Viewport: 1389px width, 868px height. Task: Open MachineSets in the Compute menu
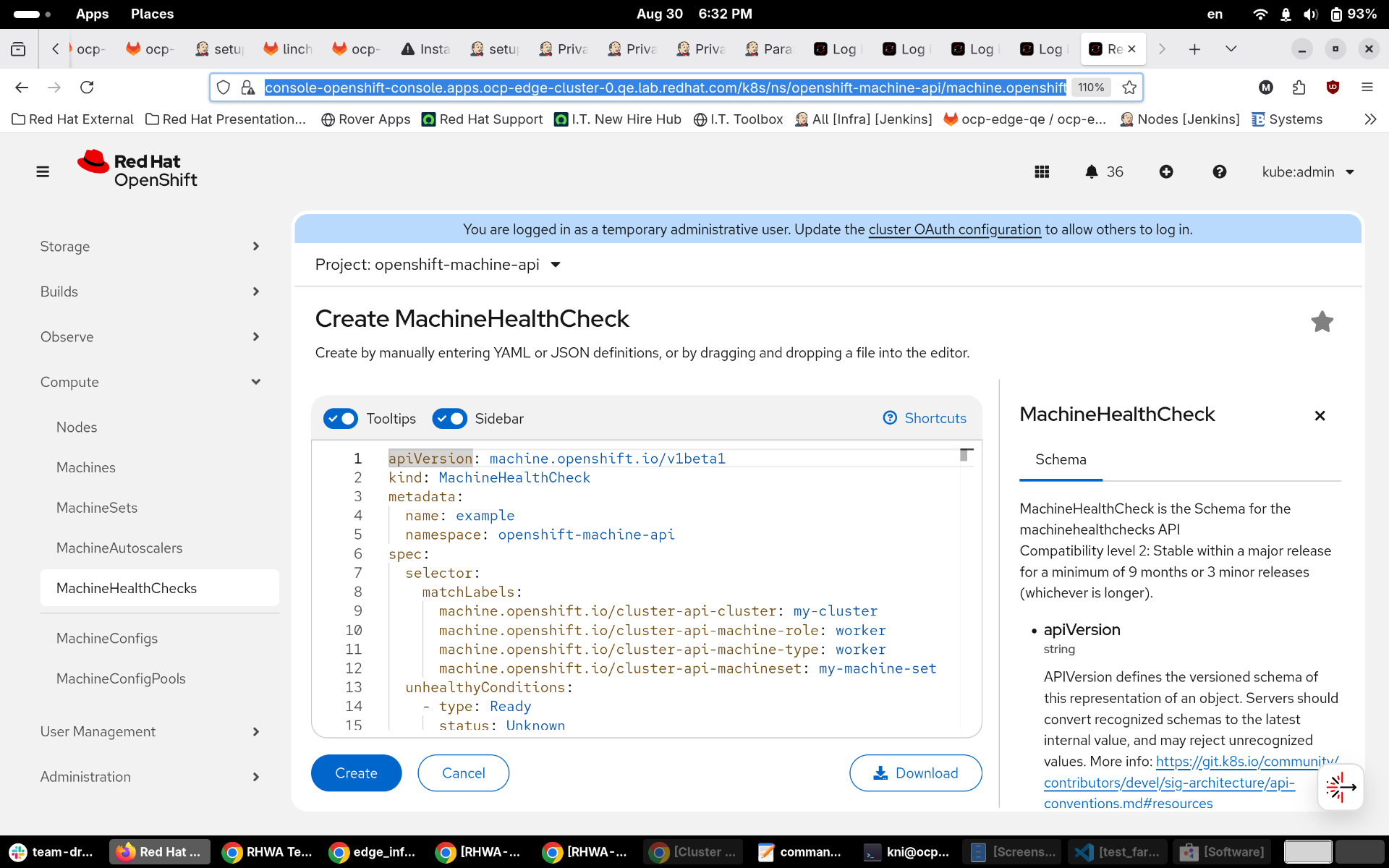point(97,508)
